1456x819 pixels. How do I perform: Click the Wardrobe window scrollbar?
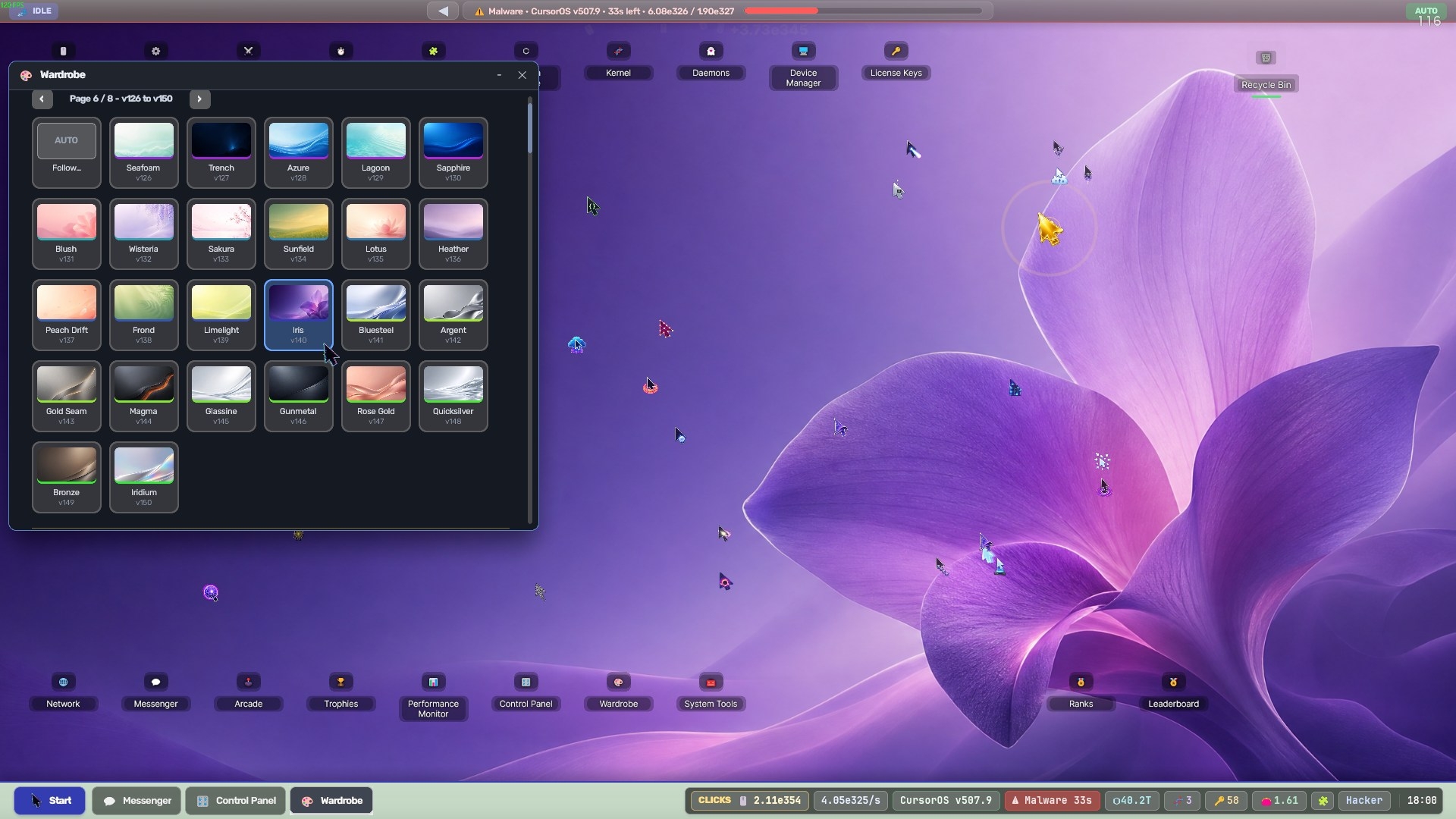(529, 127)
